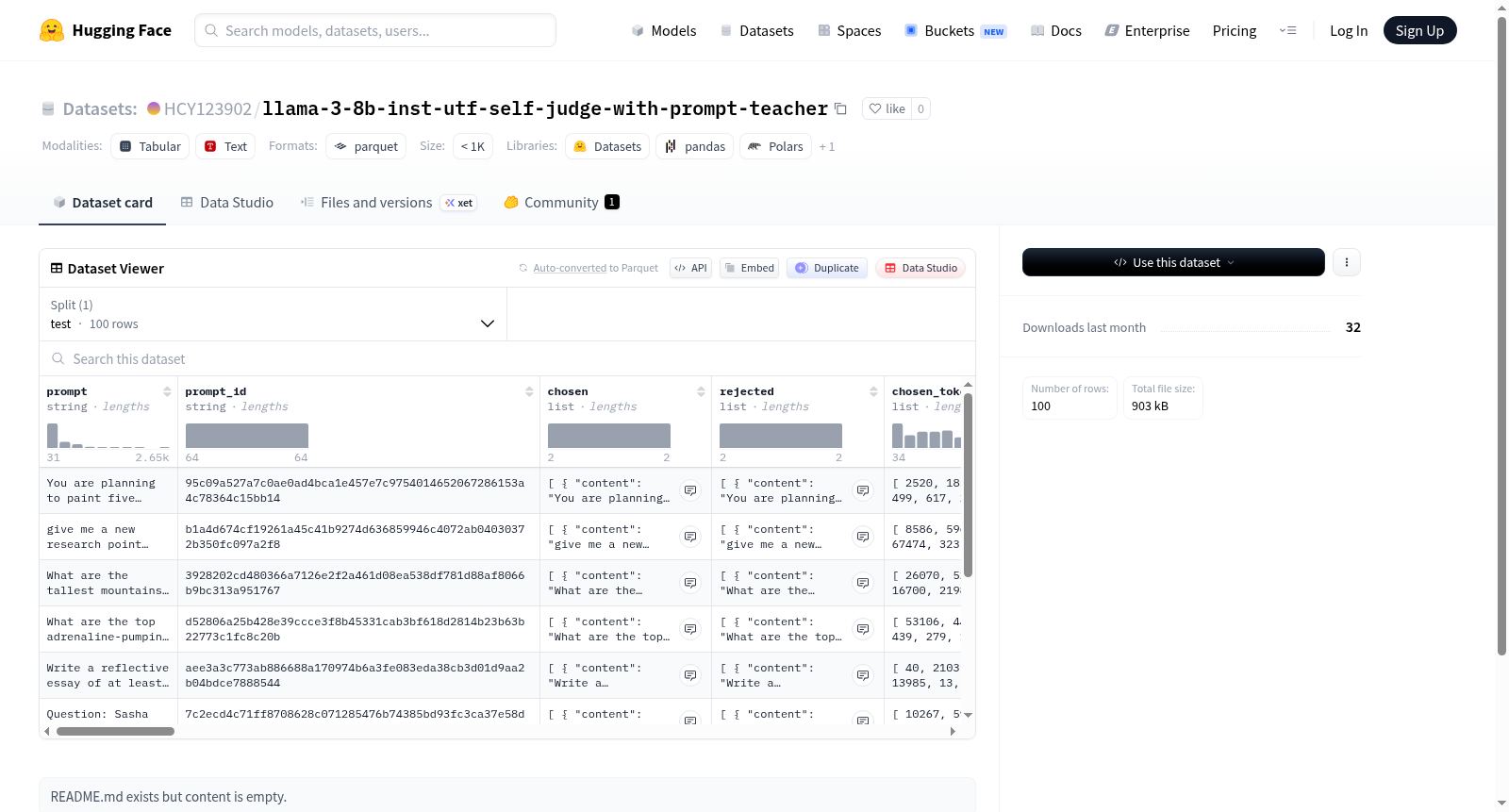This screenshot has height=812, width=1509.
Task: Click the like heart button
Action: pyautogui.click(x=887, y=108)
